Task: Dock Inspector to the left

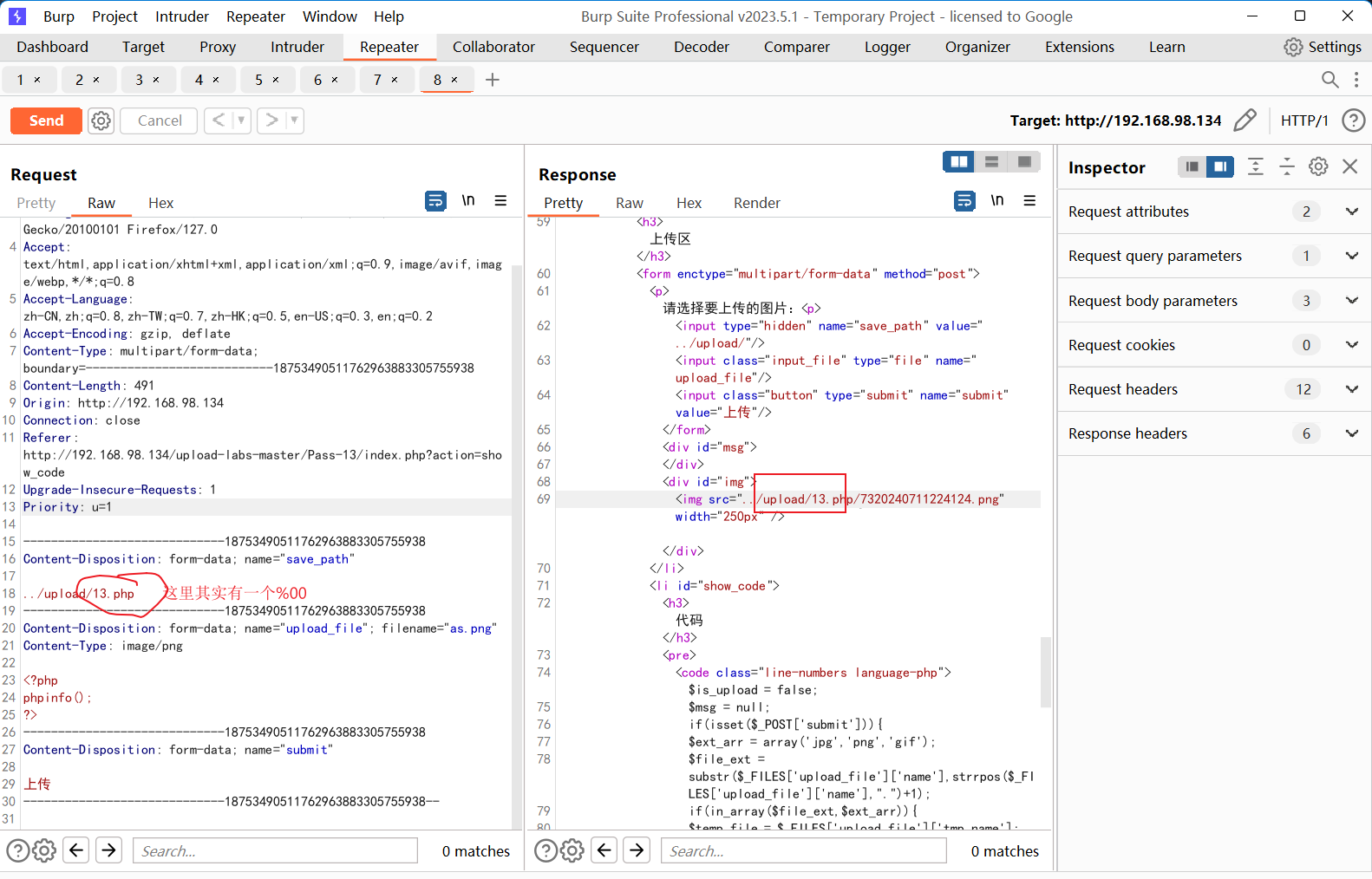Action: [1192, 166]
